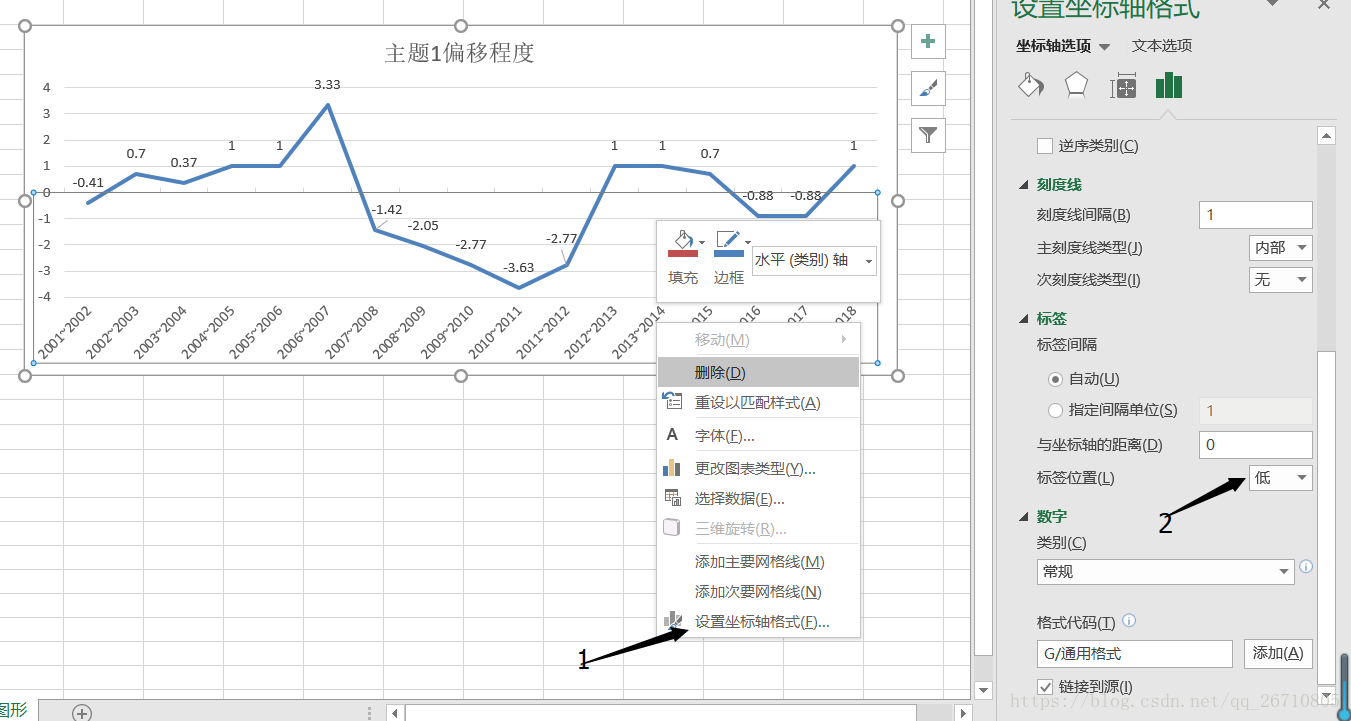Click the -0.41 data label
The width and height of the screenshot is (1351, 721).
click(88, 183)
